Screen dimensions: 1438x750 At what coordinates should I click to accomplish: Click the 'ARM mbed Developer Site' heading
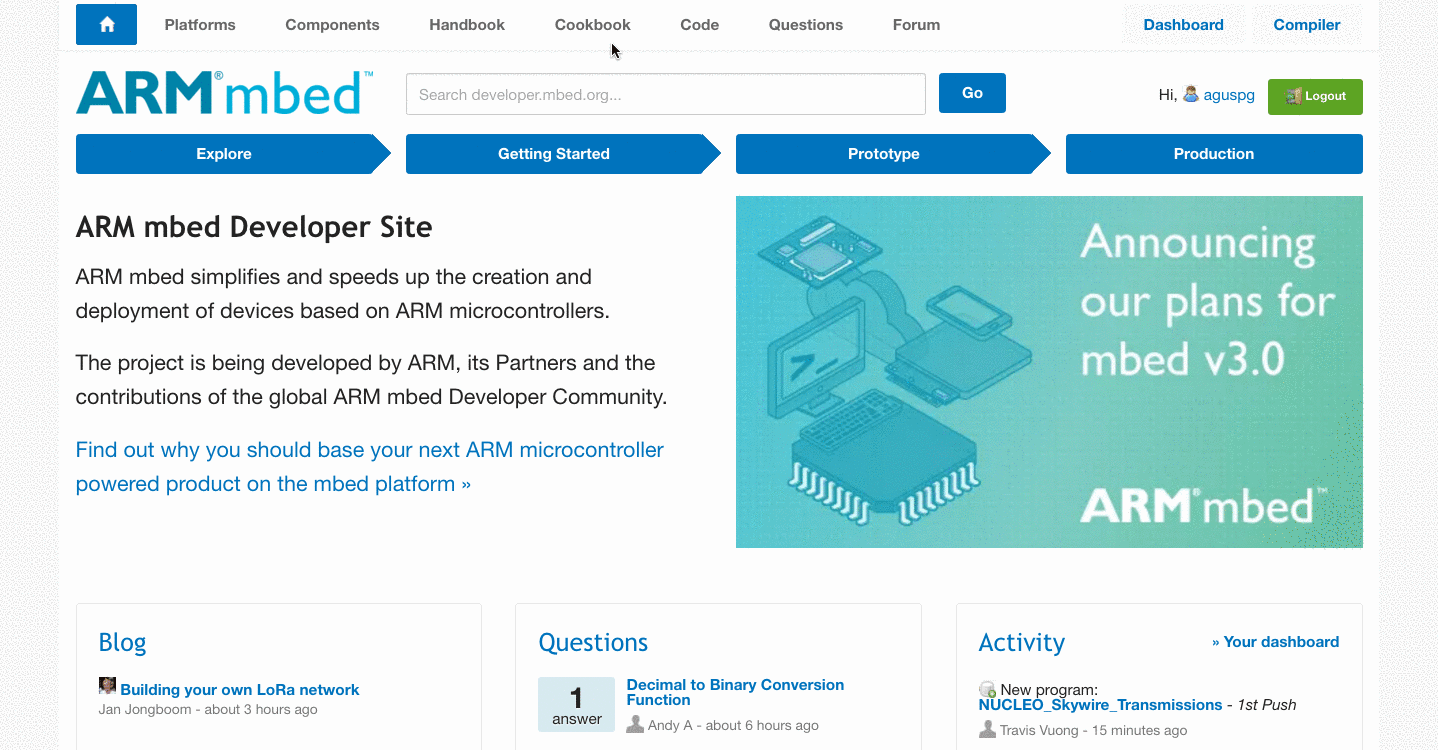click(254, 227)
